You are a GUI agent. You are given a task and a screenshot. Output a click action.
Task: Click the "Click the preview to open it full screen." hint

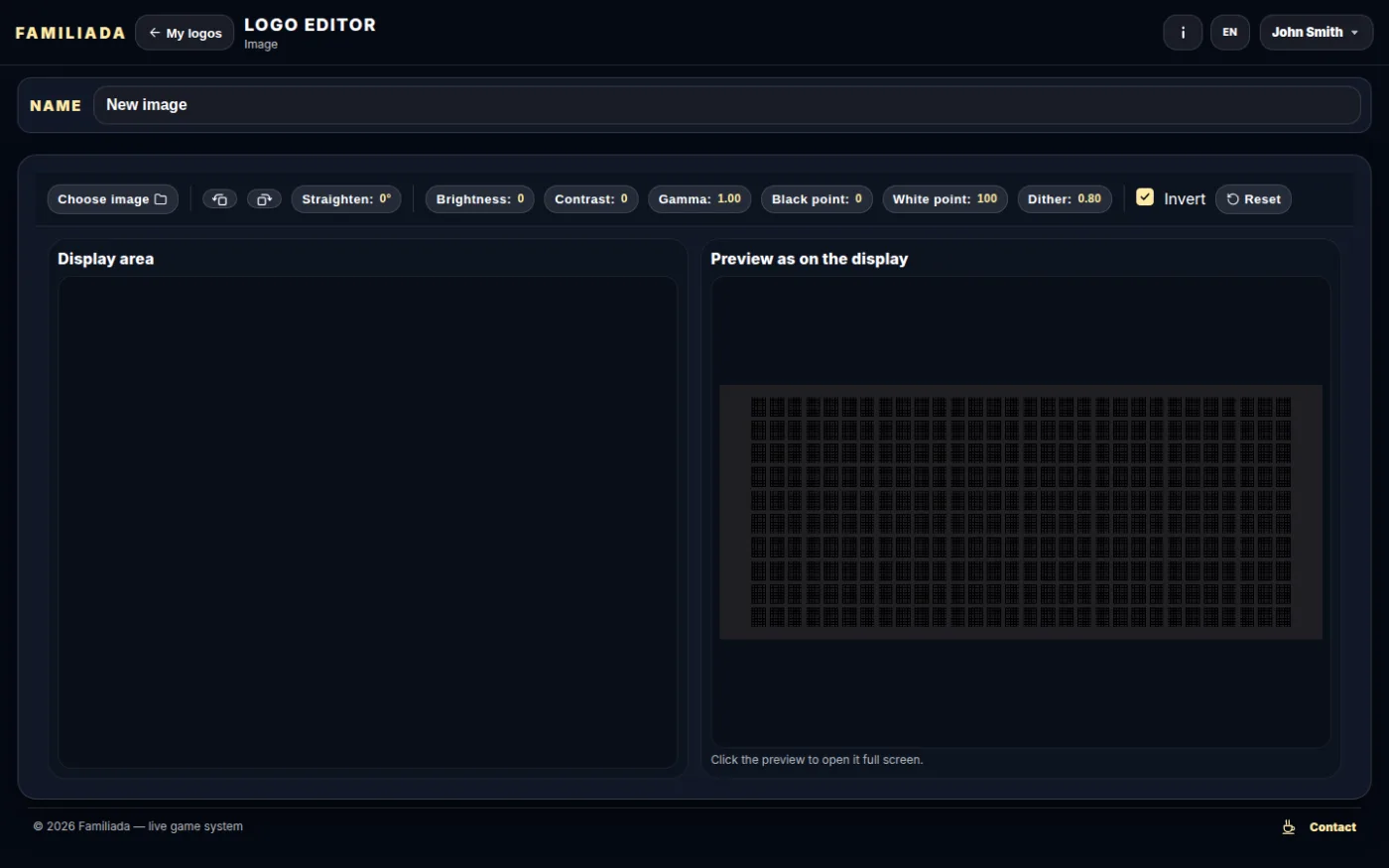817,760
